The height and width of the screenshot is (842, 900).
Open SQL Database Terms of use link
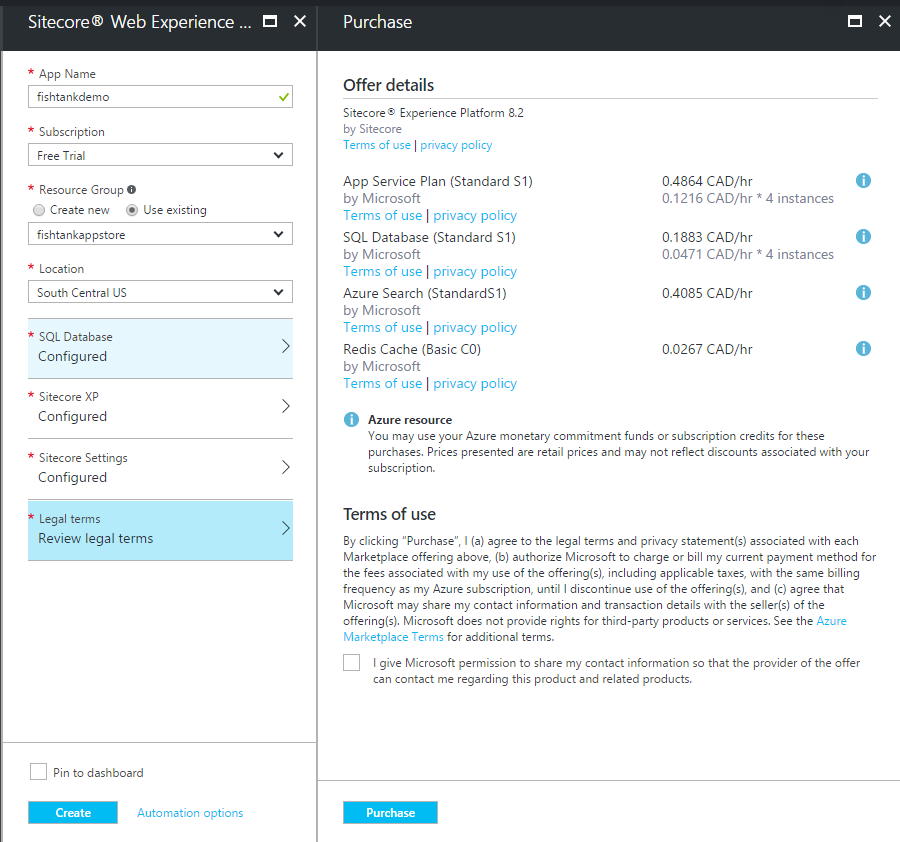pos(382,271)
